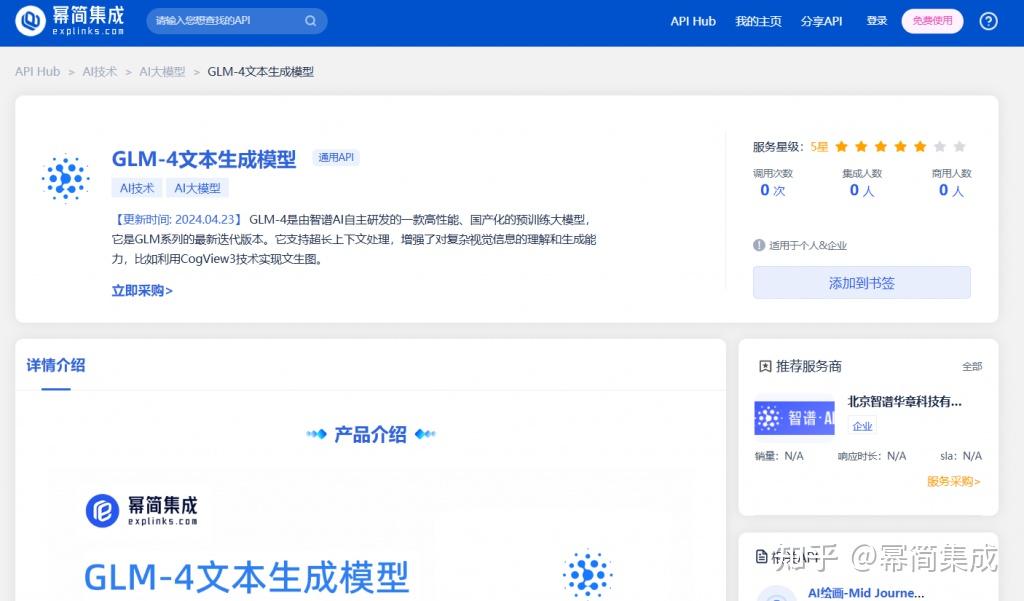Viewport: 1024px width, 601px height.
Task: Click the 免费使用 button
Action: coord(931,20)
